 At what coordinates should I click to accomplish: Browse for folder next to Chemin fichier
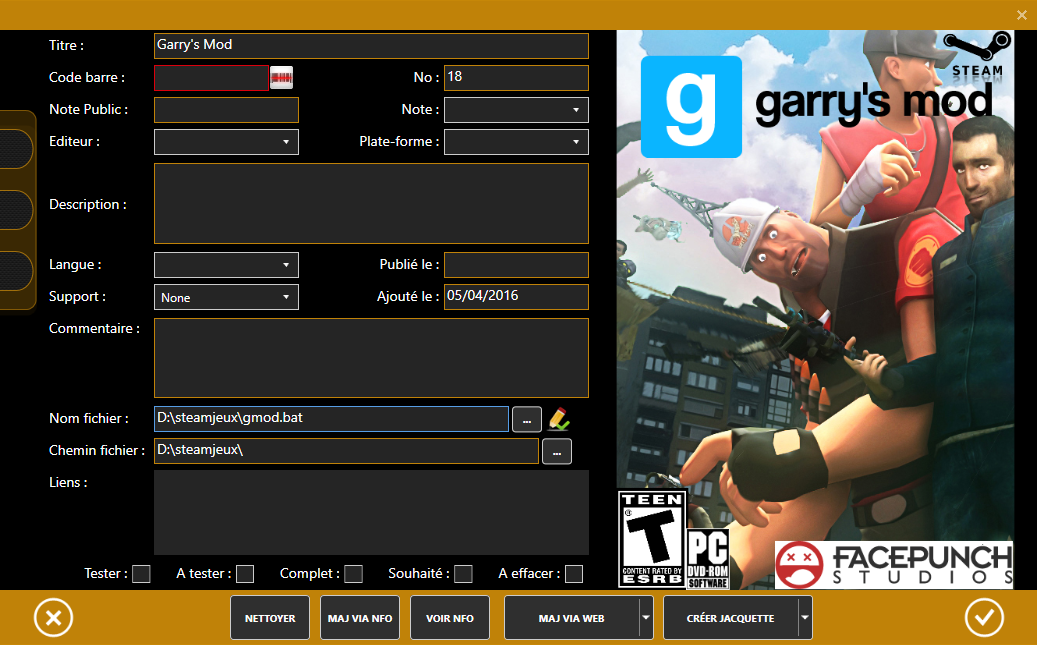(557, 451)
